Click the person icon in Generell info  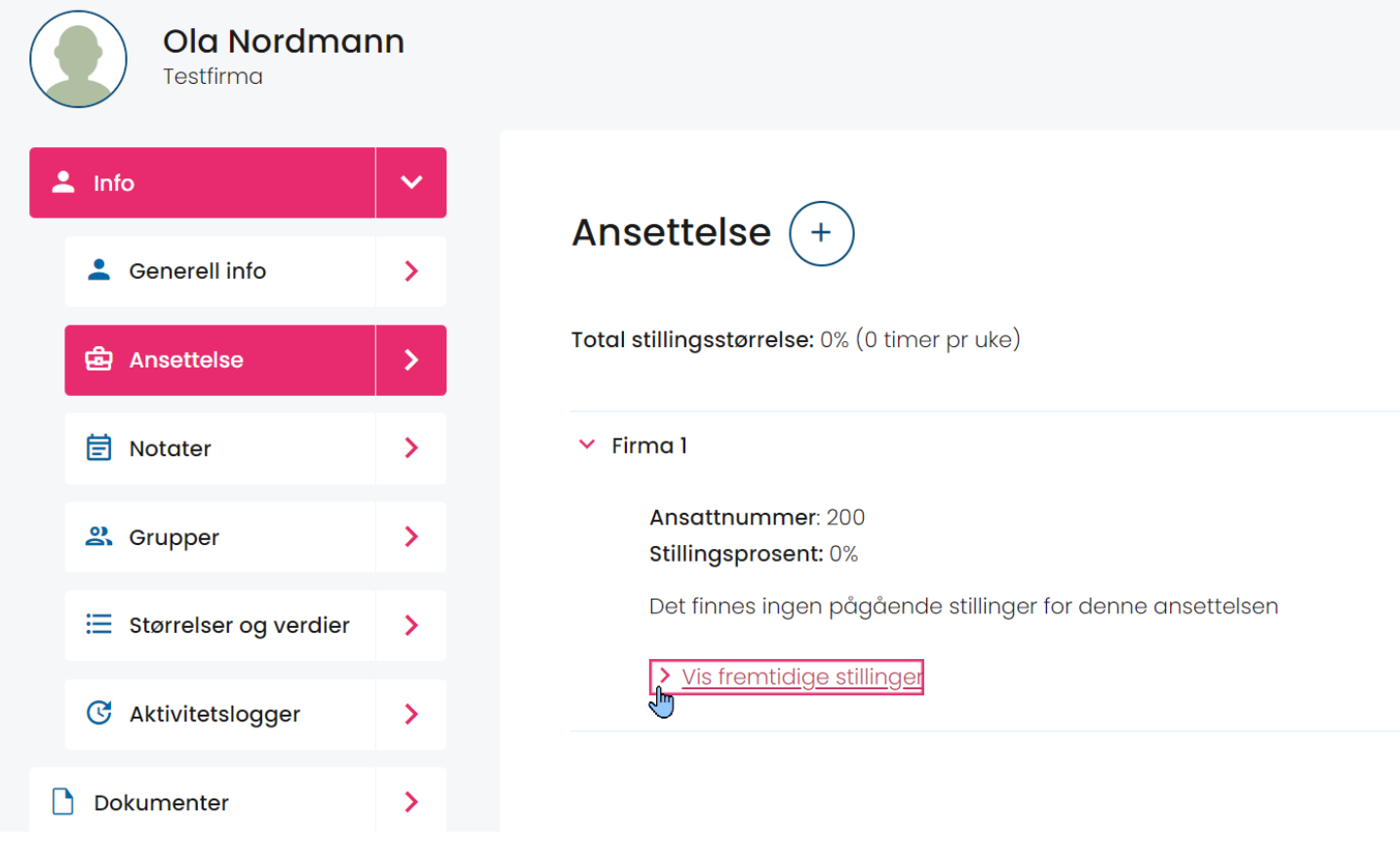(98, 270)
